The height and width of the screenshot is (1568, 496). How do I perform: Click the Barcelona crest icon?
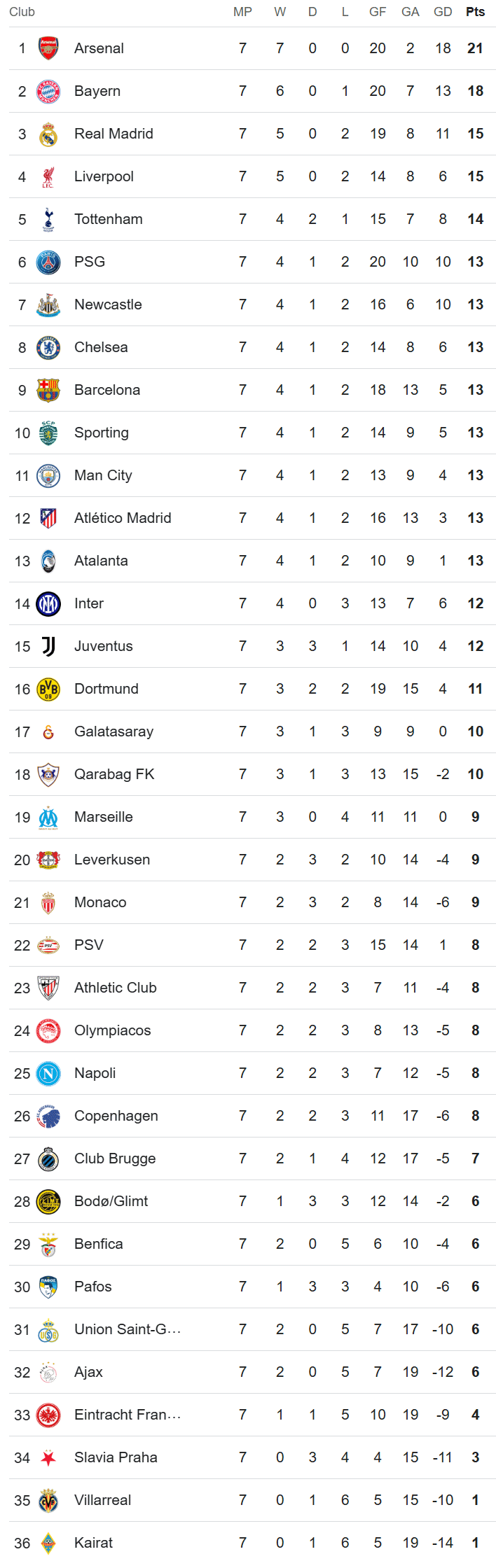click(48, 390)
